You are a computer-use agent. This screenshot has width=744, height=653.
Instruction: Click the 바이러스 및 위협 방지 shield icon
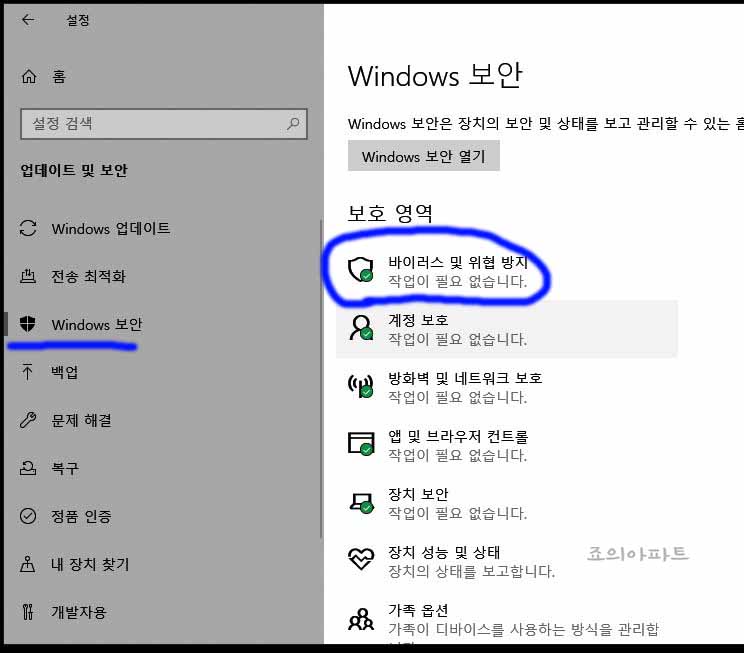(x=361, y=270)
